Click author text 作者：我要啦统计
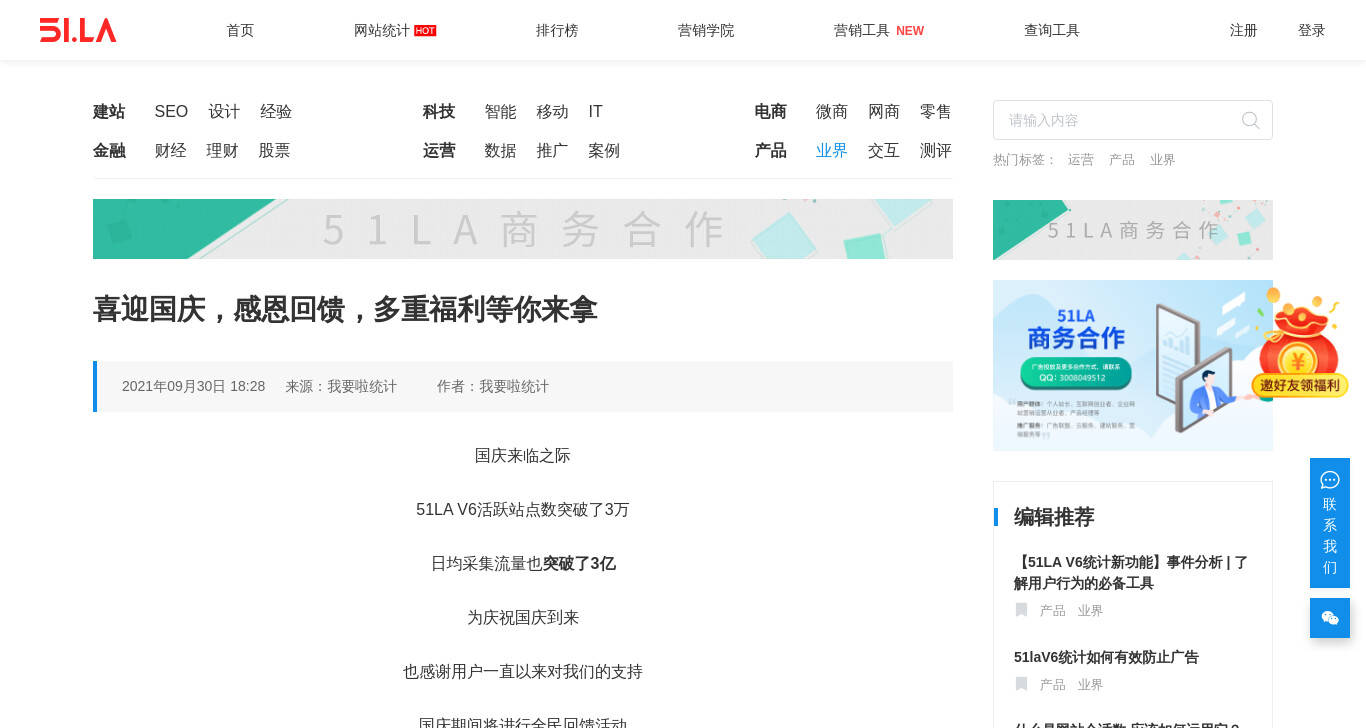Viewport: 1366px width, 728px height. (x=493, y=386)
